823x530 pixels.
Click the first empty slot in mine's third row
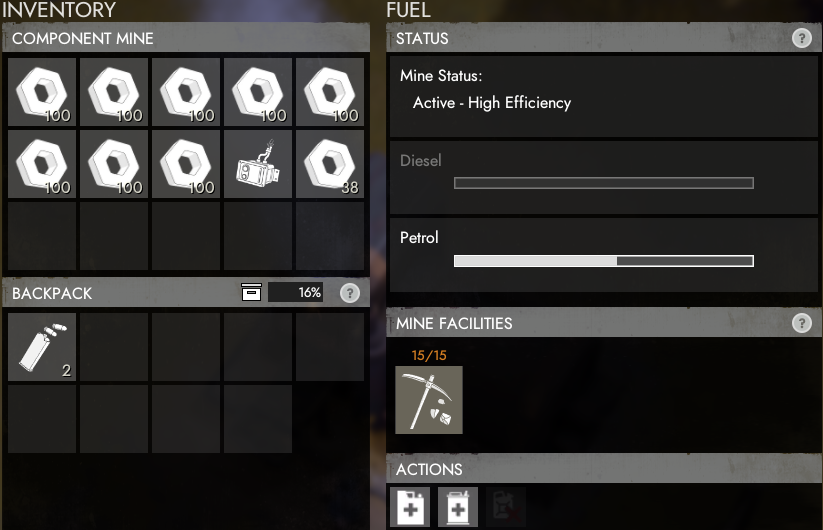tap(42, 236)
